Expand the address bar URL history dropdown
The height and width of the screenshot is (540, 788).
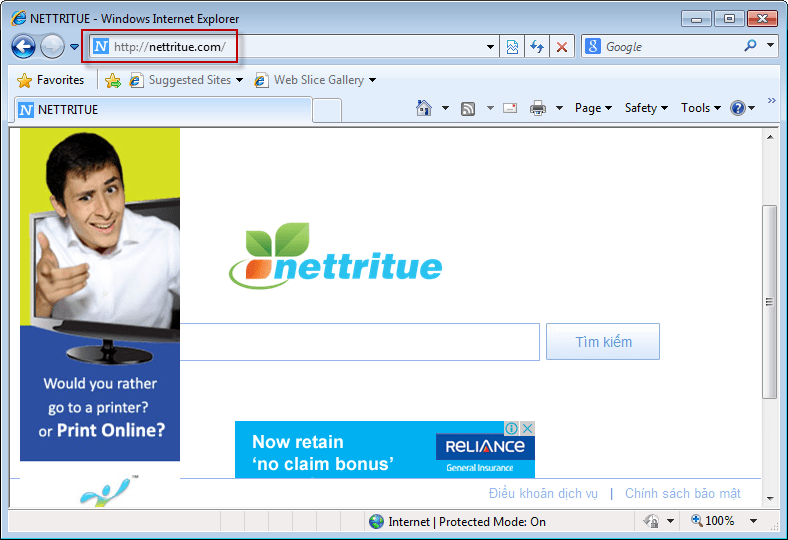pyautogui.click(x=490, y=47)
